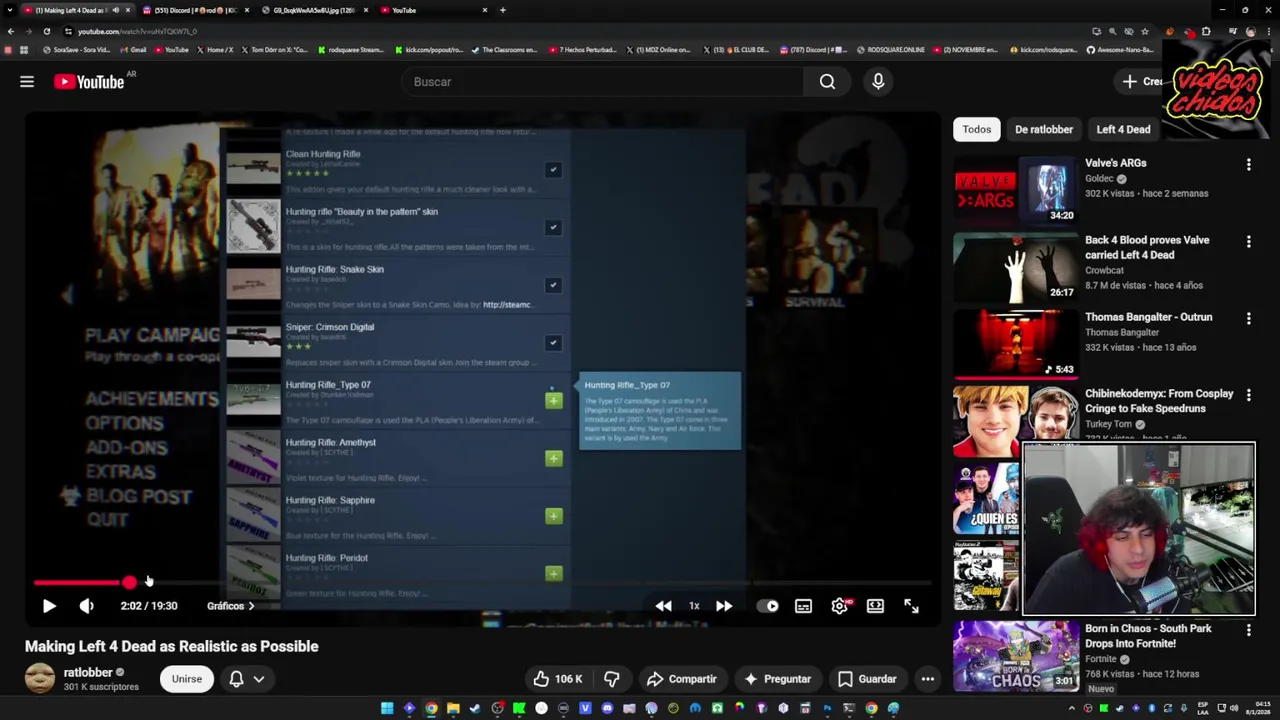Toggle the autoplay switch in player

coord(767,606)
